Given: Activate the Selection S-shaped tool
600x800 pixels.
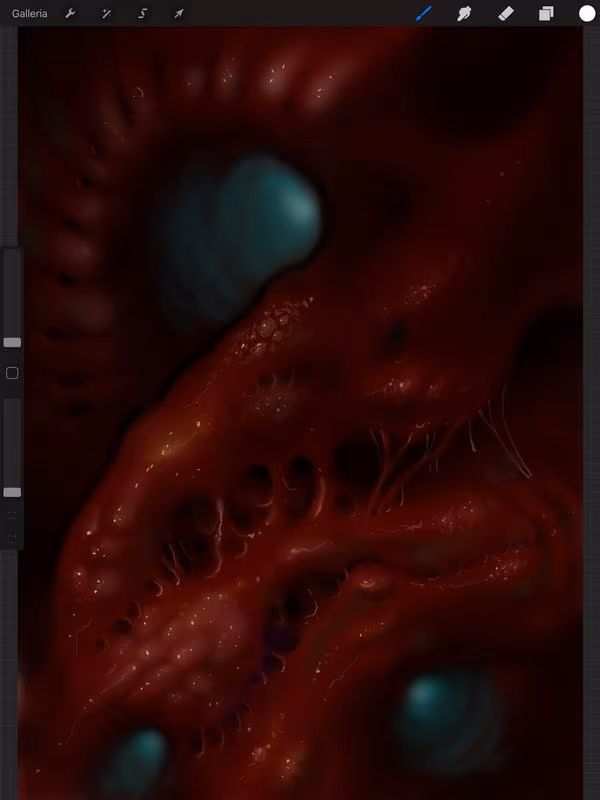Looking at the screenshot, I should [142, 14].
